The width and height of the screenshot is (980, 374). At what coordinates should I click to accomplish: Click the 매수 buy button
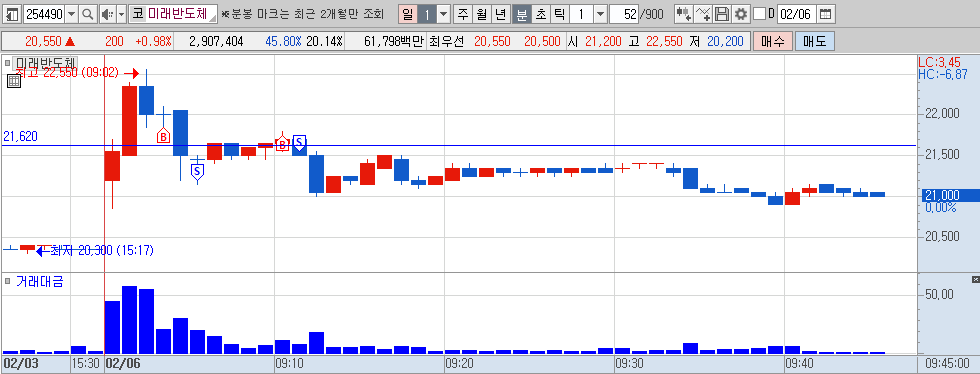tap(773, 42)
